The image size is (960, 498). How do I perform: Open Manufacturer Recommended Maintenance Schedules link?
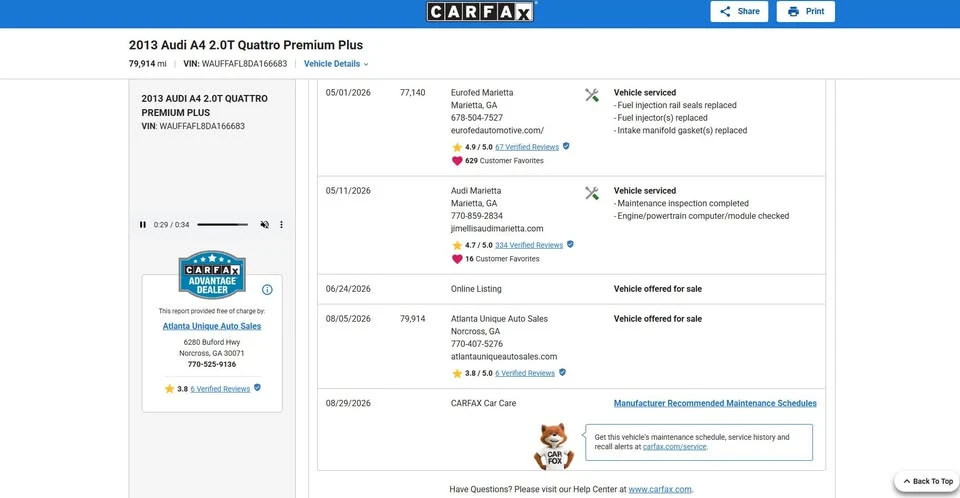pyautogui.click(x=715, y=403)
